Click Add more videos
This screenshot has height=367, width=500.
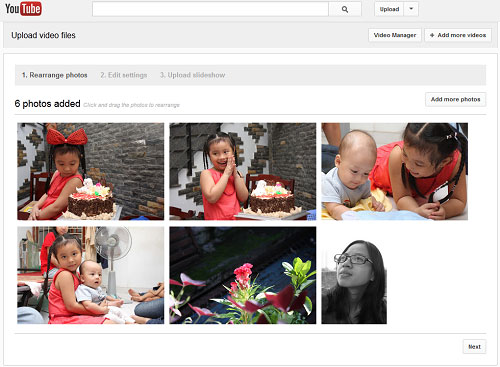tap(458, 35)
